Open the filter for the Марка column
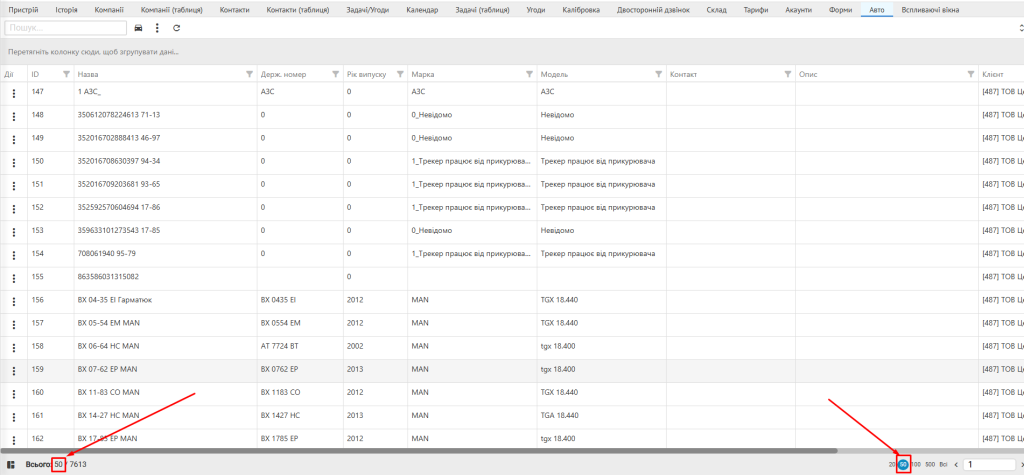The image size is (1024, 475). [x=529, y=74]
